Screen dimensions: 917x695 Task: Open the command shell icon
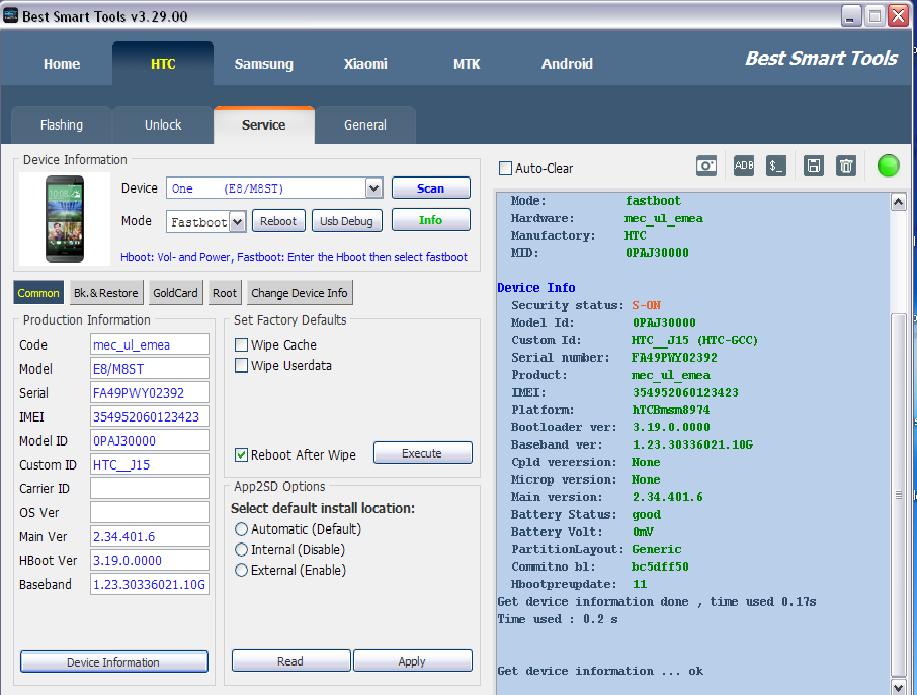point(775,166)
